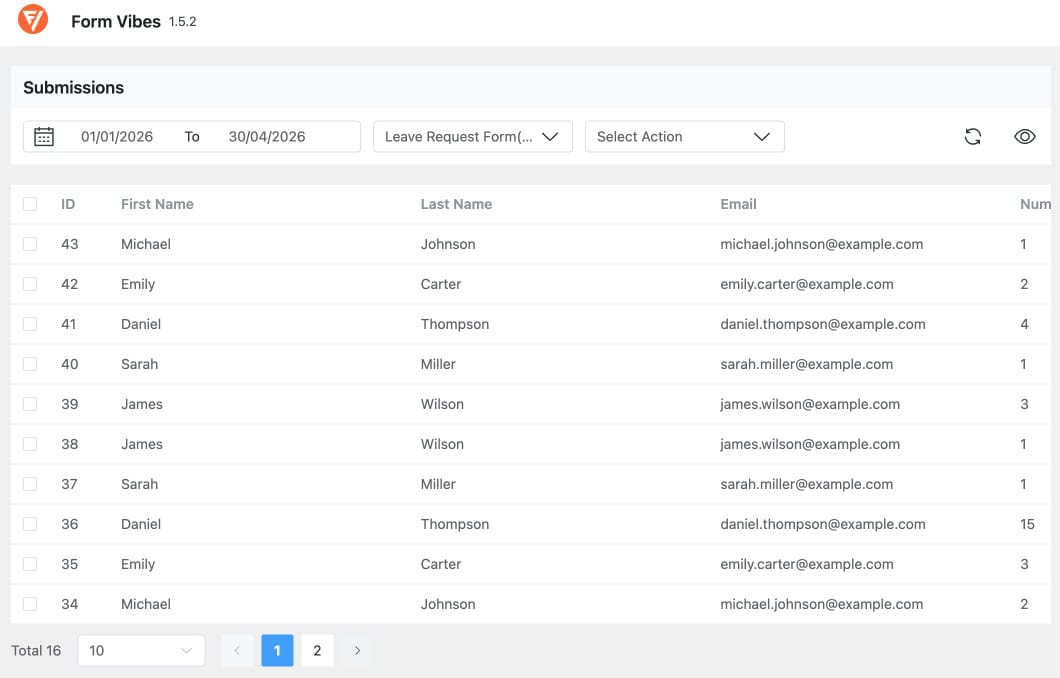Viewport: 1060px width, 678px height.
Task: Click email emily.carter@example.com in row 42
Action: click(806, 284)
